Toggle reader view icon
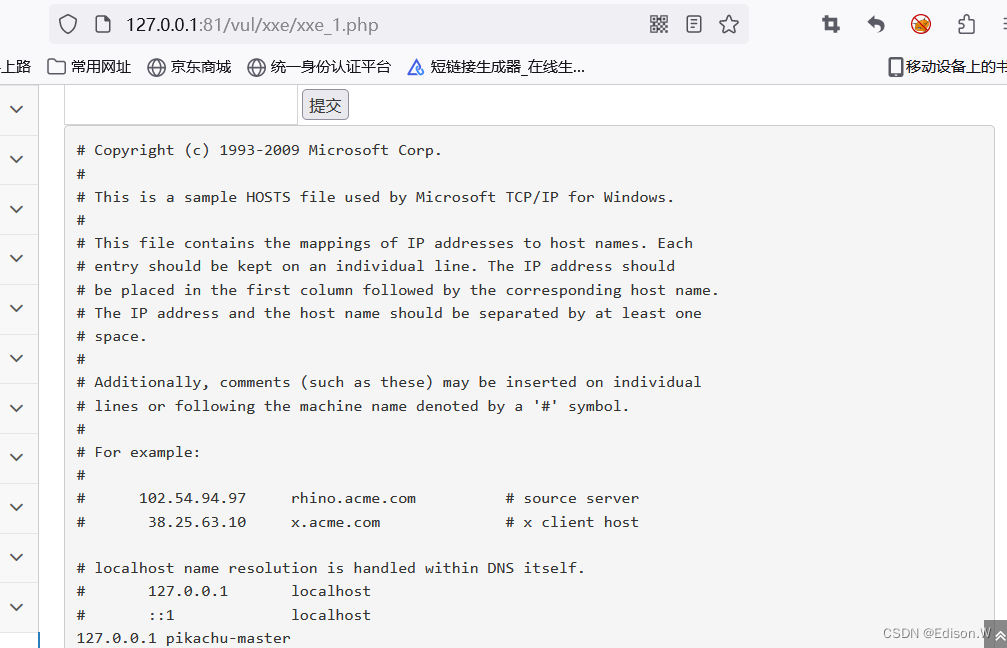 [694, 24]
